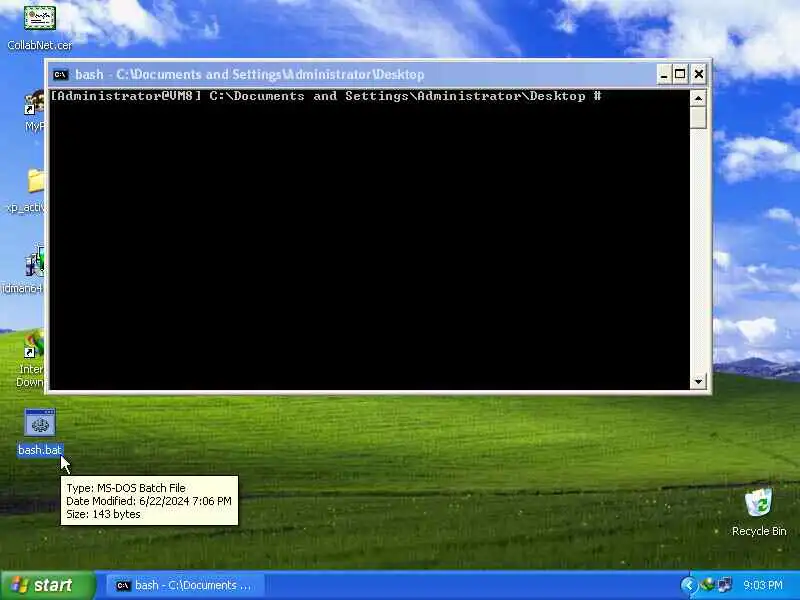
Task: Click scroll down arrow in bash window
Action: tap(698, 381)
